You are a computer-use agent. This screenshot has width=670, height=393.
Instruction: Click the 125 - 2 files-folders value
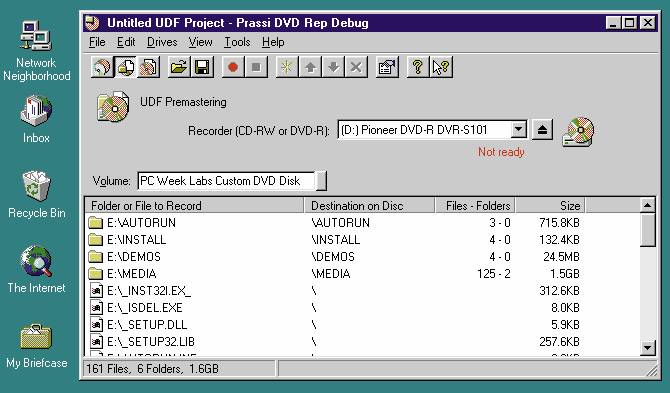[494, 274]
